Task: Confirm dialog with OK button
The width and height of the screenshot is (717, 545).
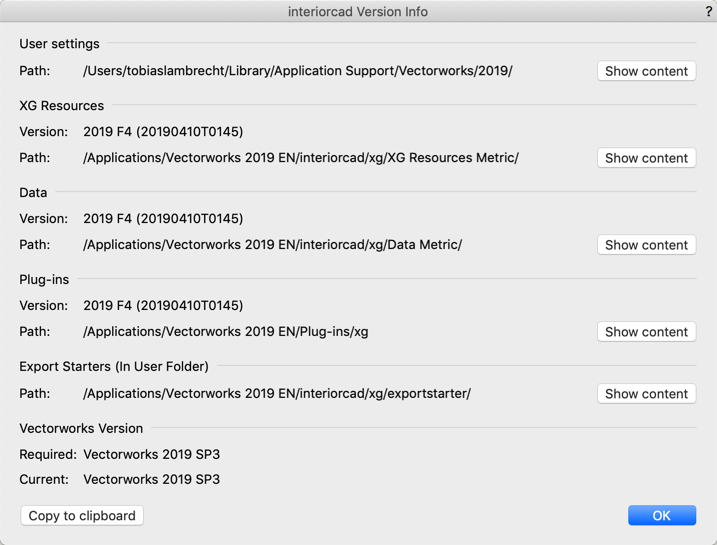Action: click(x=662, y=515)
